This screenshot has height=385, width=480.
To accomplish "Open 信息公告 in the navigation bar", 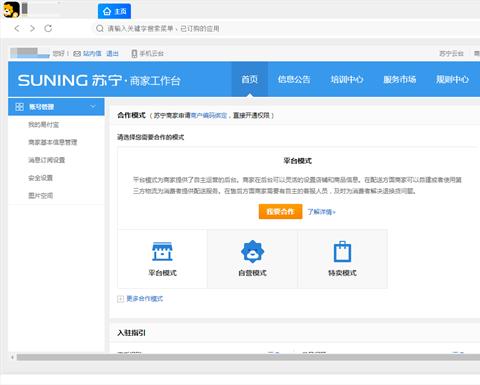I will 294,79.
